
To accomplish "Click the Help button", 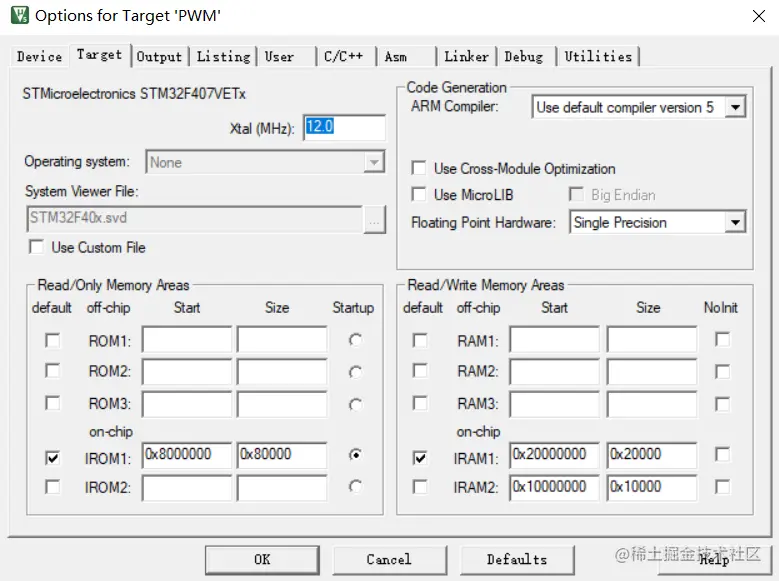I will [714, 560].
